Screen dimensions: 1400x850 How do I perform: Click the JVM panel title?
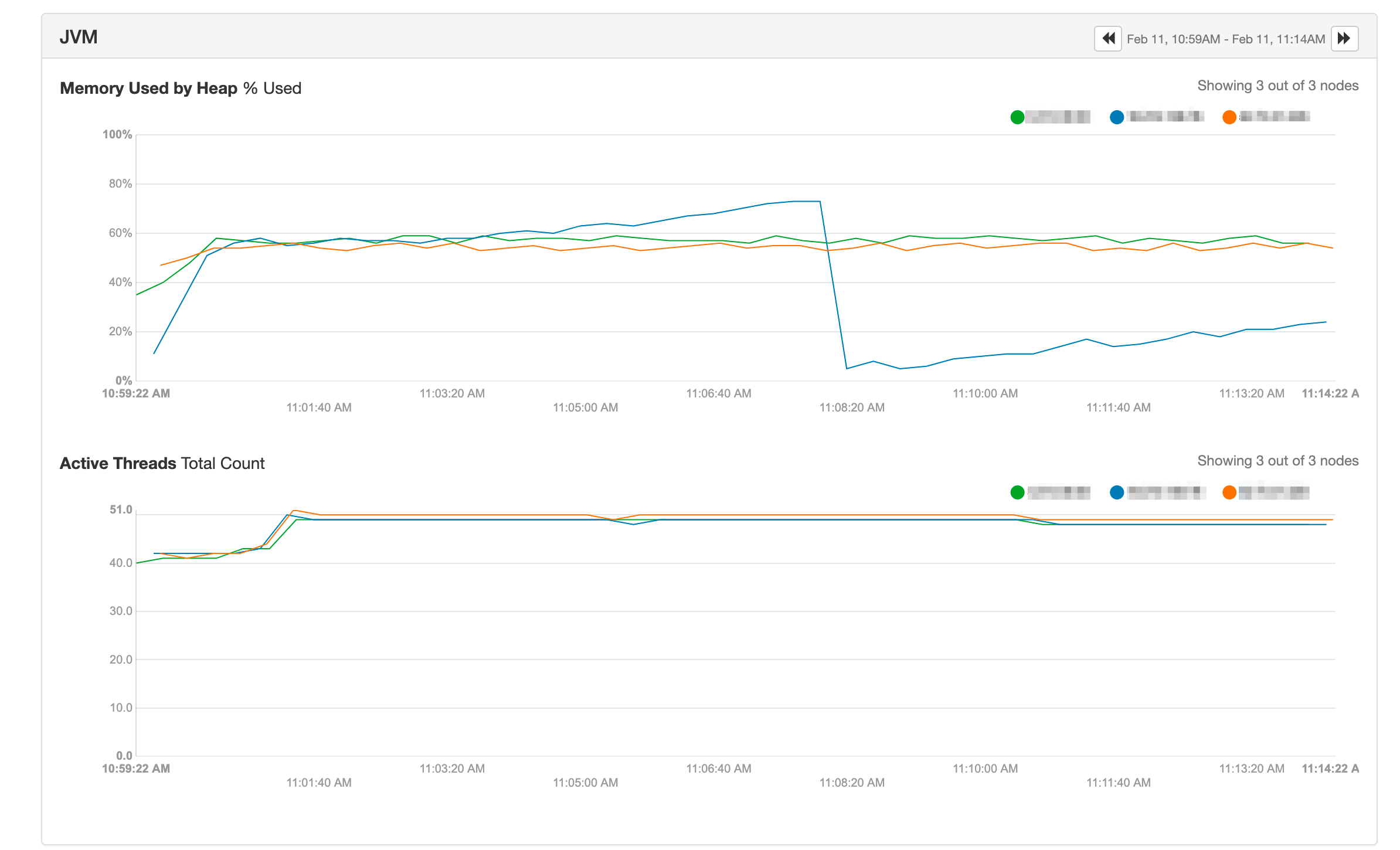coord(79,37)
